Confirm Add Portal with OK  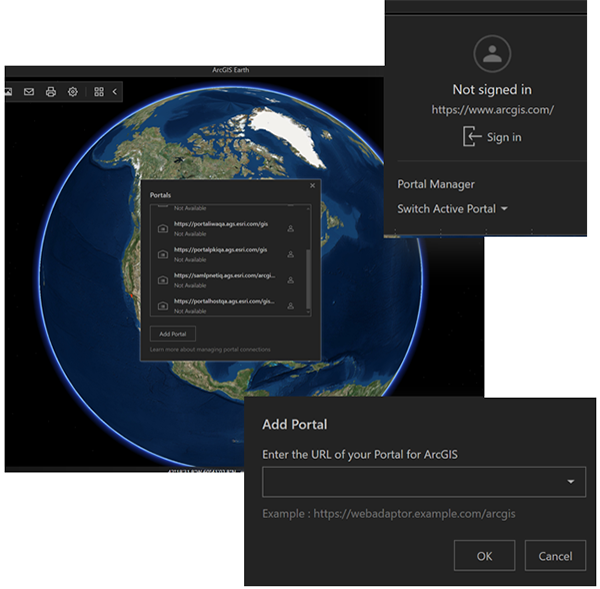tap(484, 556)
